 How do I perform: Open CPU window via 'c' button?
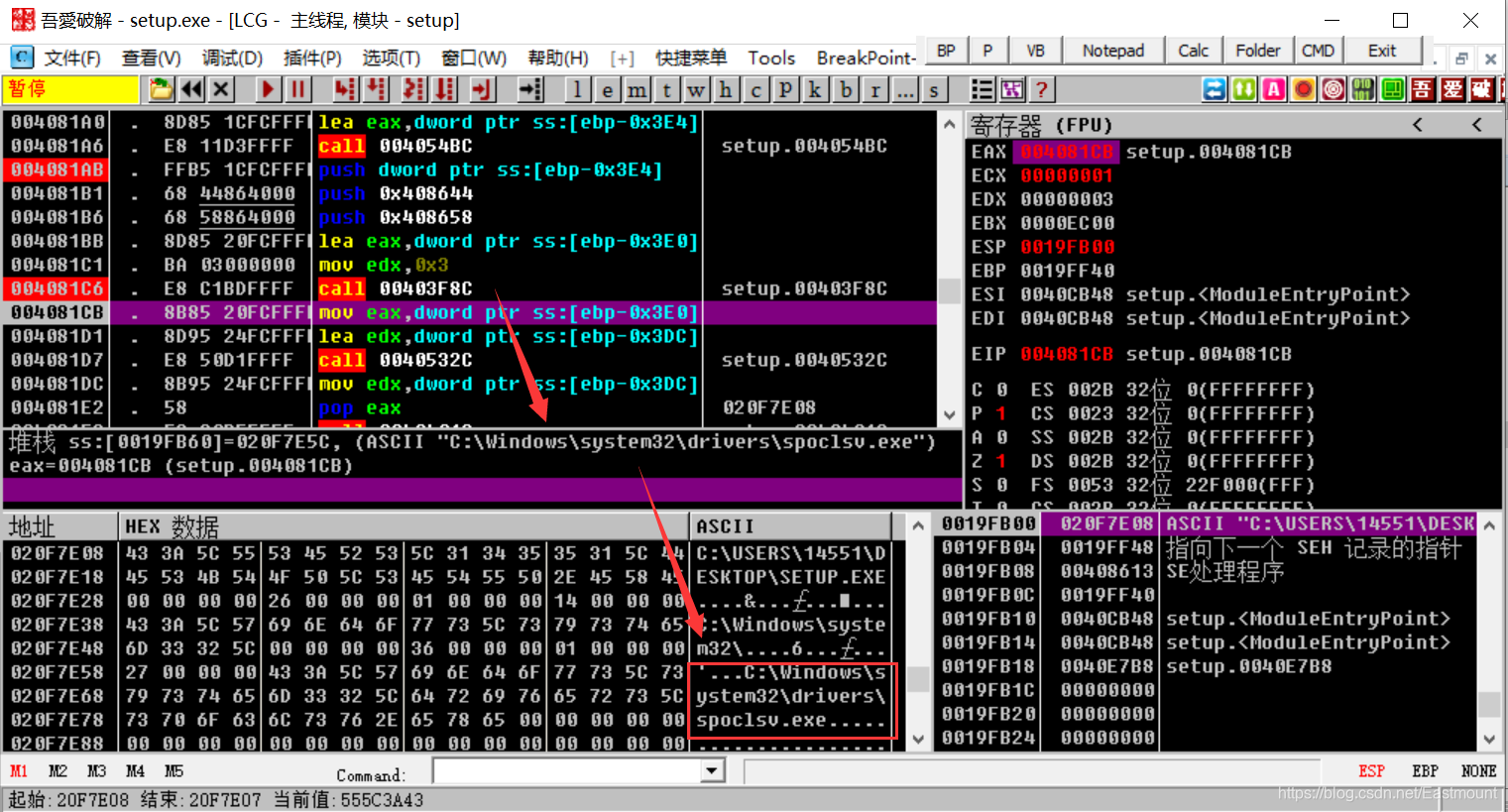755,89
